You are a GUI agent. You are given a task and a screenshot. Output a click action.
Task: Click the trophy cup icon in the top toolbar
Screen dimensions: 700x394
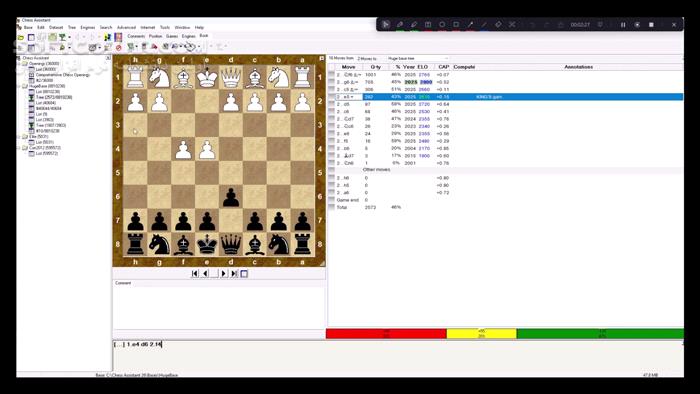62,37
